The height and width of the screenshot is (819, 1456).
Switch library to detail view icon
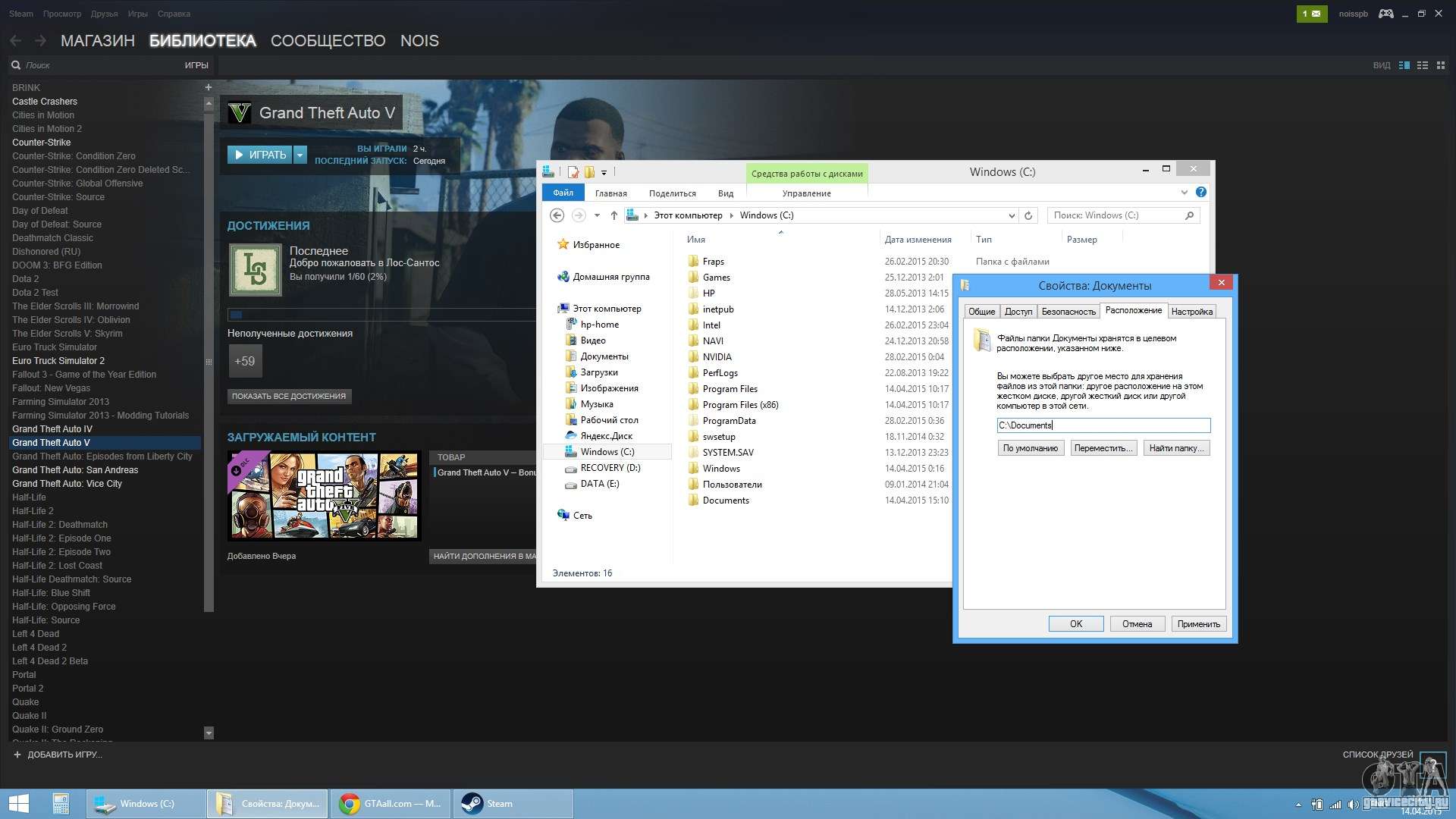pyautogui.click(x=1404, y=65)
